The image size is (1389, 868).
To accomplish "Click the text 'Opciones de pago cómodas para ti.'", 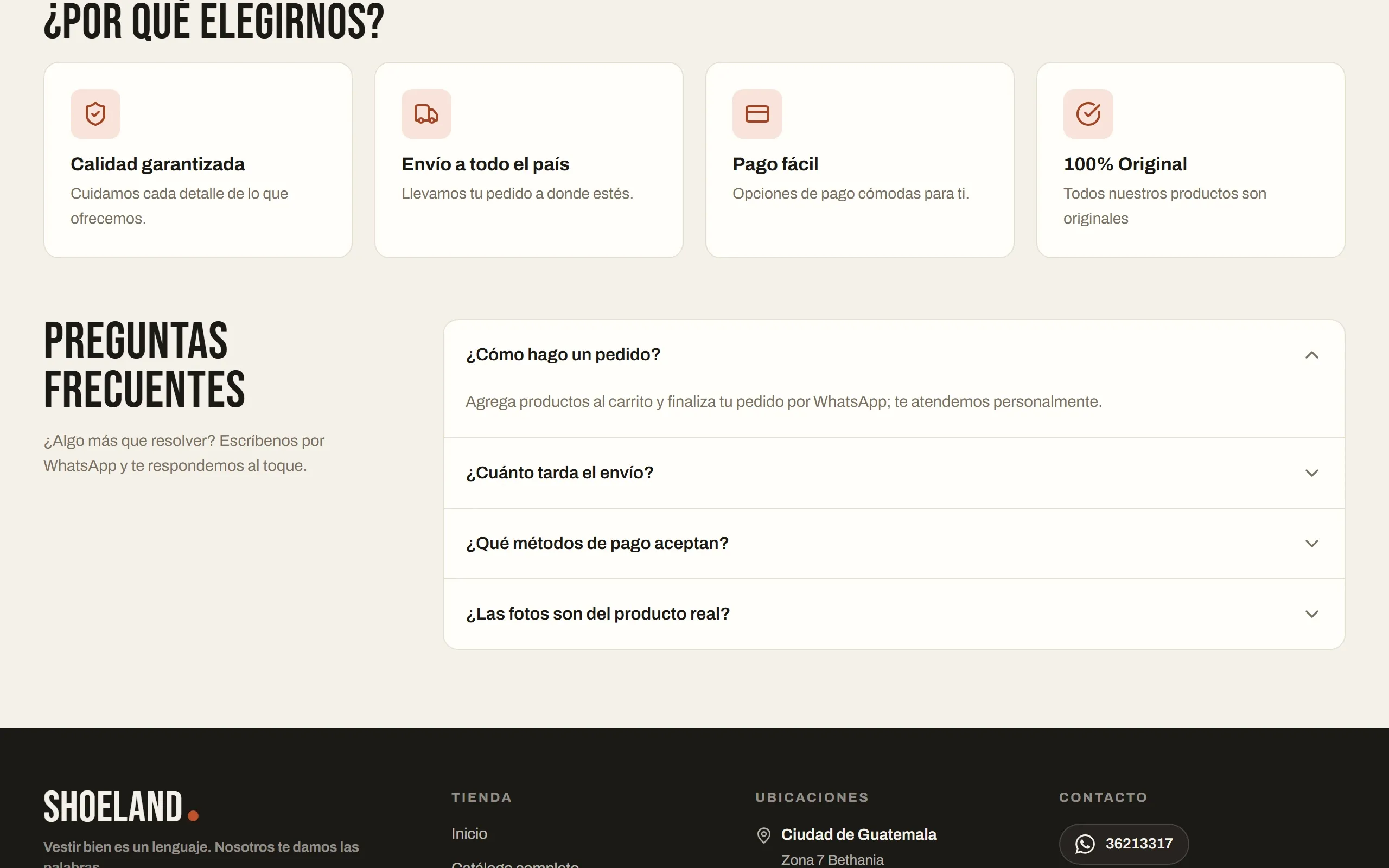I will [x=851, y=194].
